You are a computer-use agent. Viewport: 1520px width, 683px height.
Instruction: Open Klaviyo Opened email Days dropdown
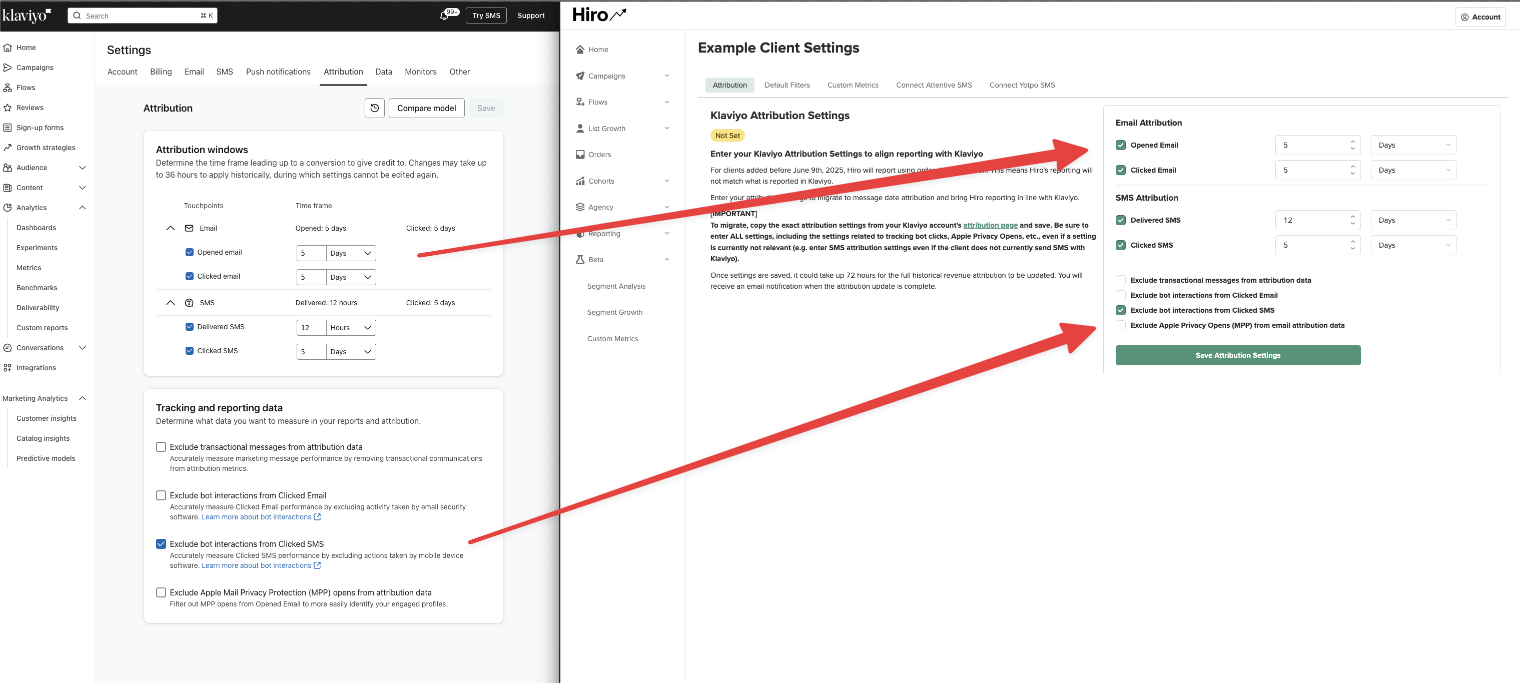pos(351,253)
